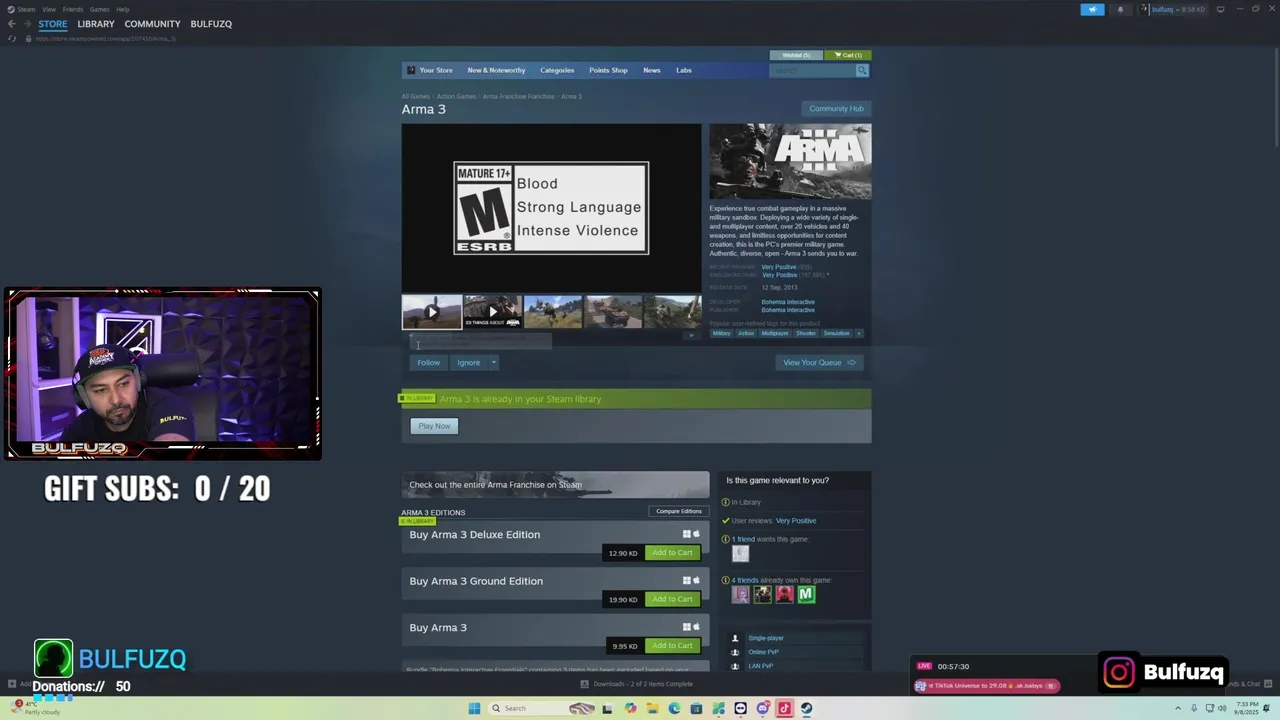Open the Windows Start button
The width and height of the screenshot is (1280, 720).
click(474, 708)
